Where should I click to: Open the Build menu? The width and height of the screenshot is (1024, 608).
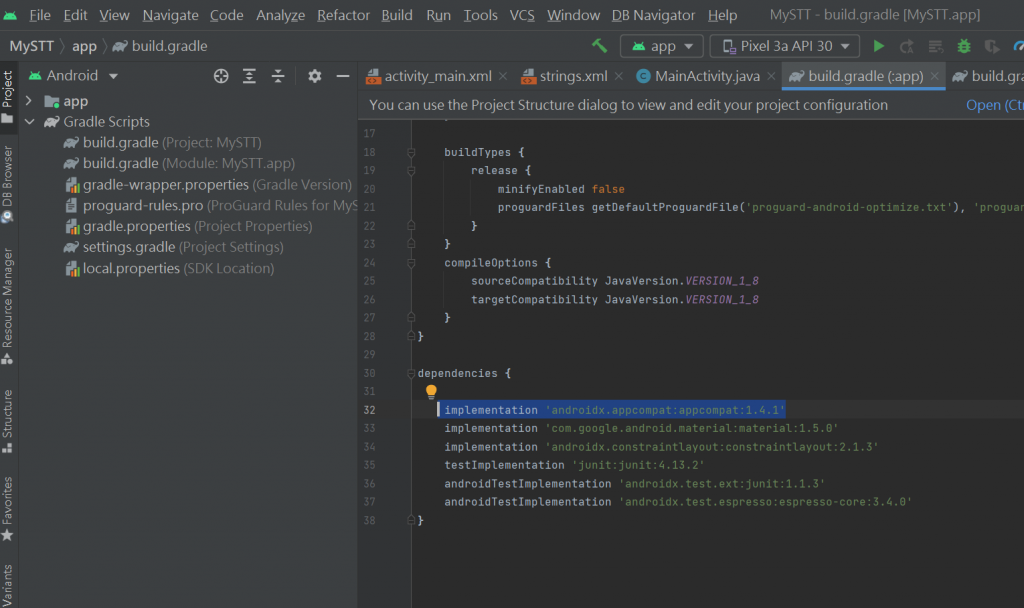coord(397,15)
